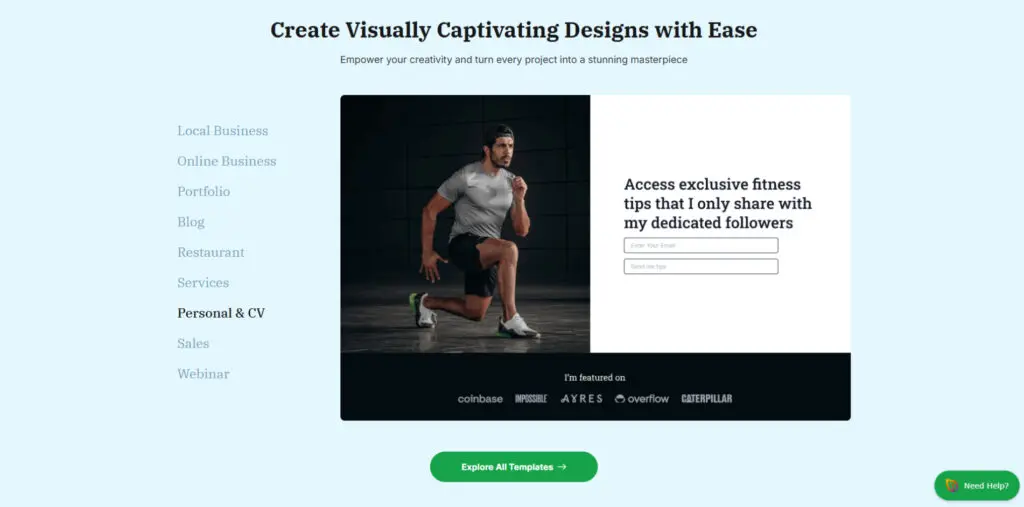Open the Blog template category
This screenshot has height=507, width=1024.
pos(191,222)
